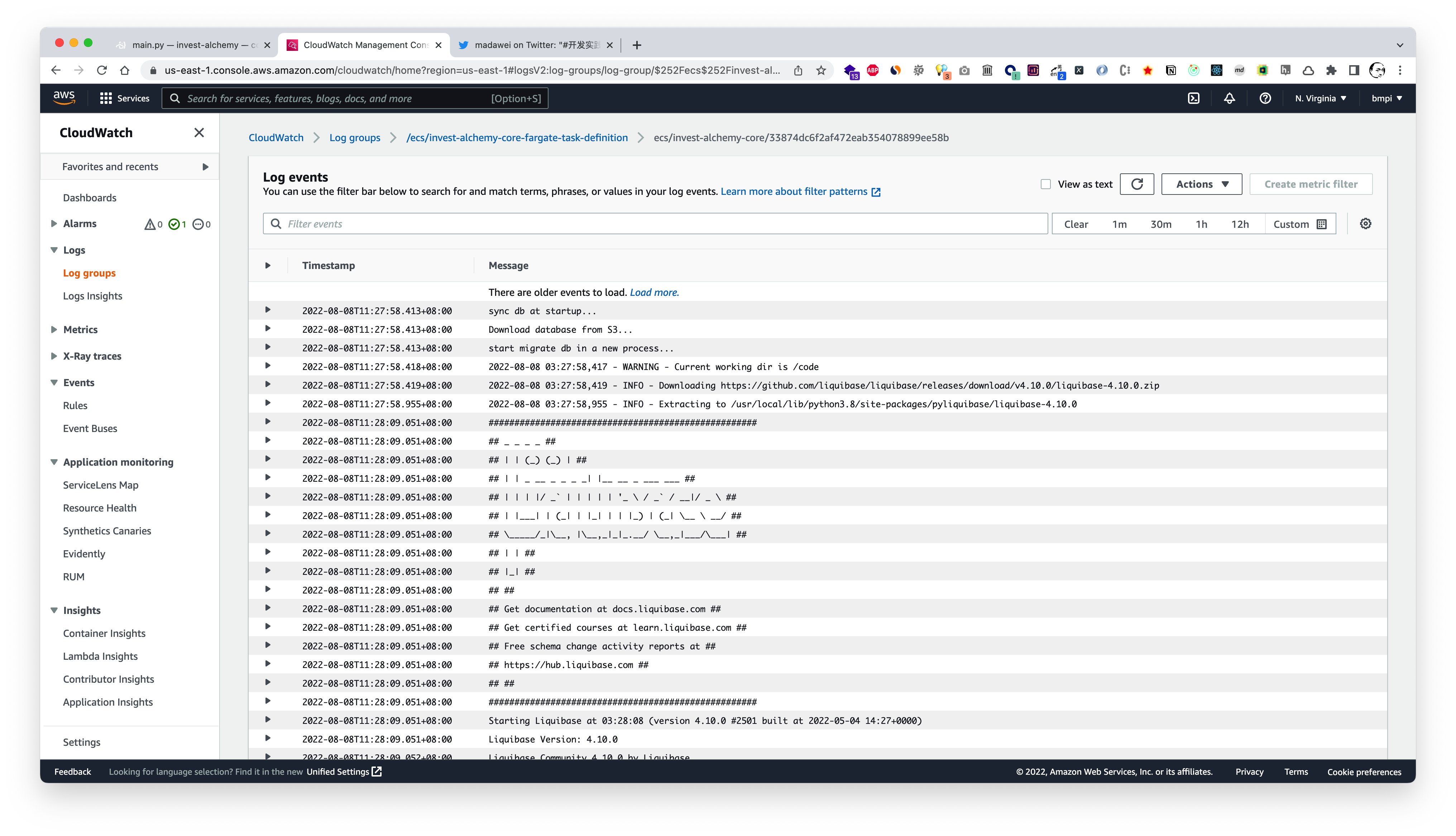Click browser reload button
Viewport: 1456px width, 836px height.
(x=102, y=70)
